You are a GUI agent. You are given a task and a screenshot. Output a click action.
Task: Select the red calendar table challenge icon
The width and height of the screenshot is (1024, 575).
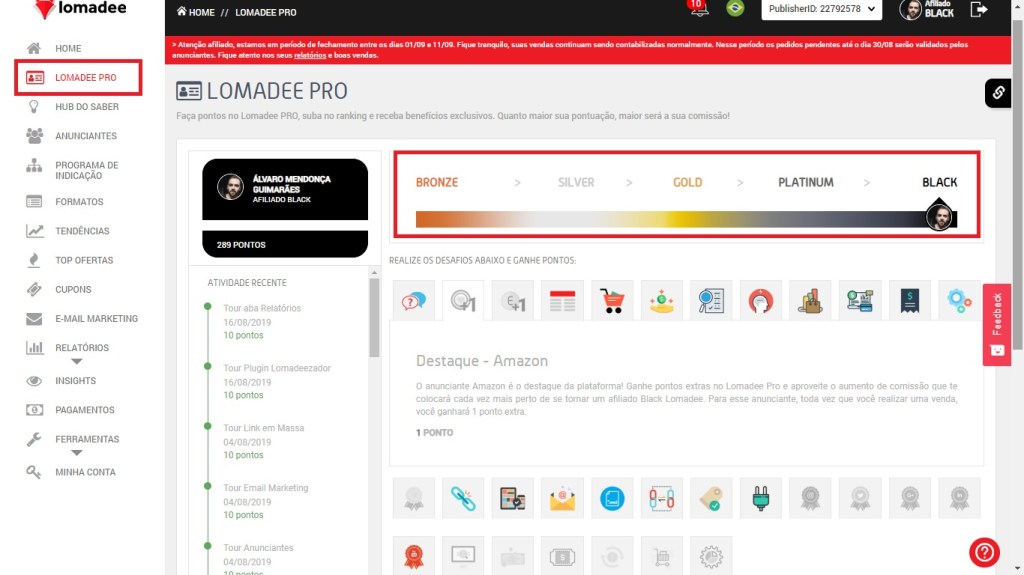pos(562,300)
